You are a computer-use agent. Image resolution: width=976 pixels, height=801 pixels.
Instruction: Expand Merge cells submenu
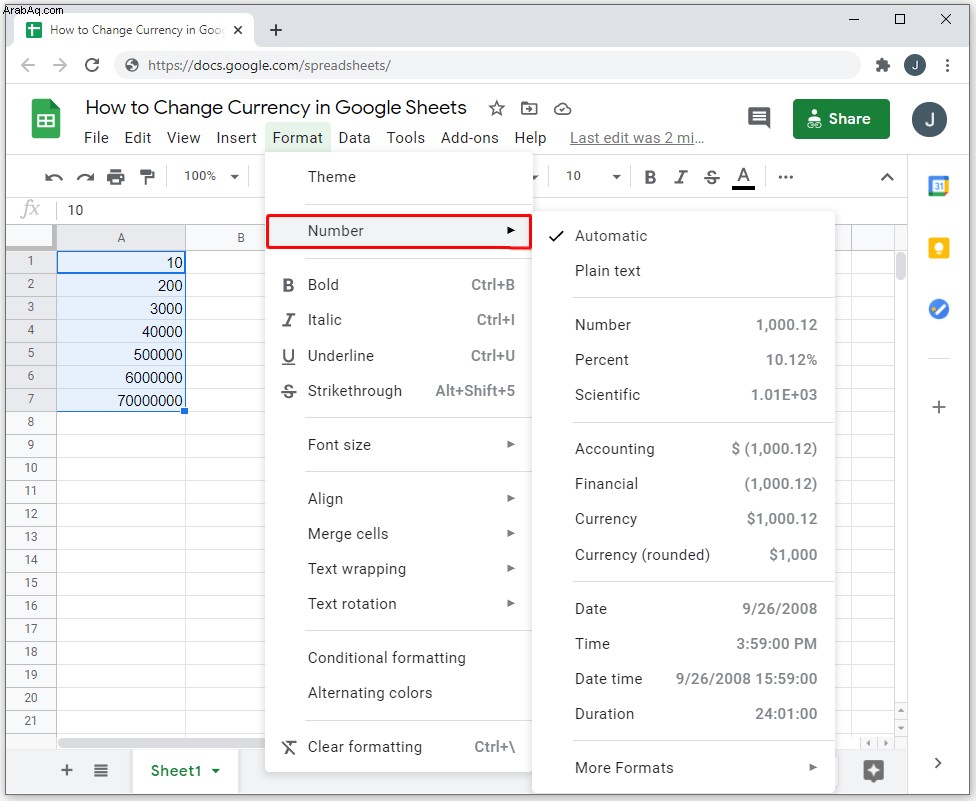[398, 534]
